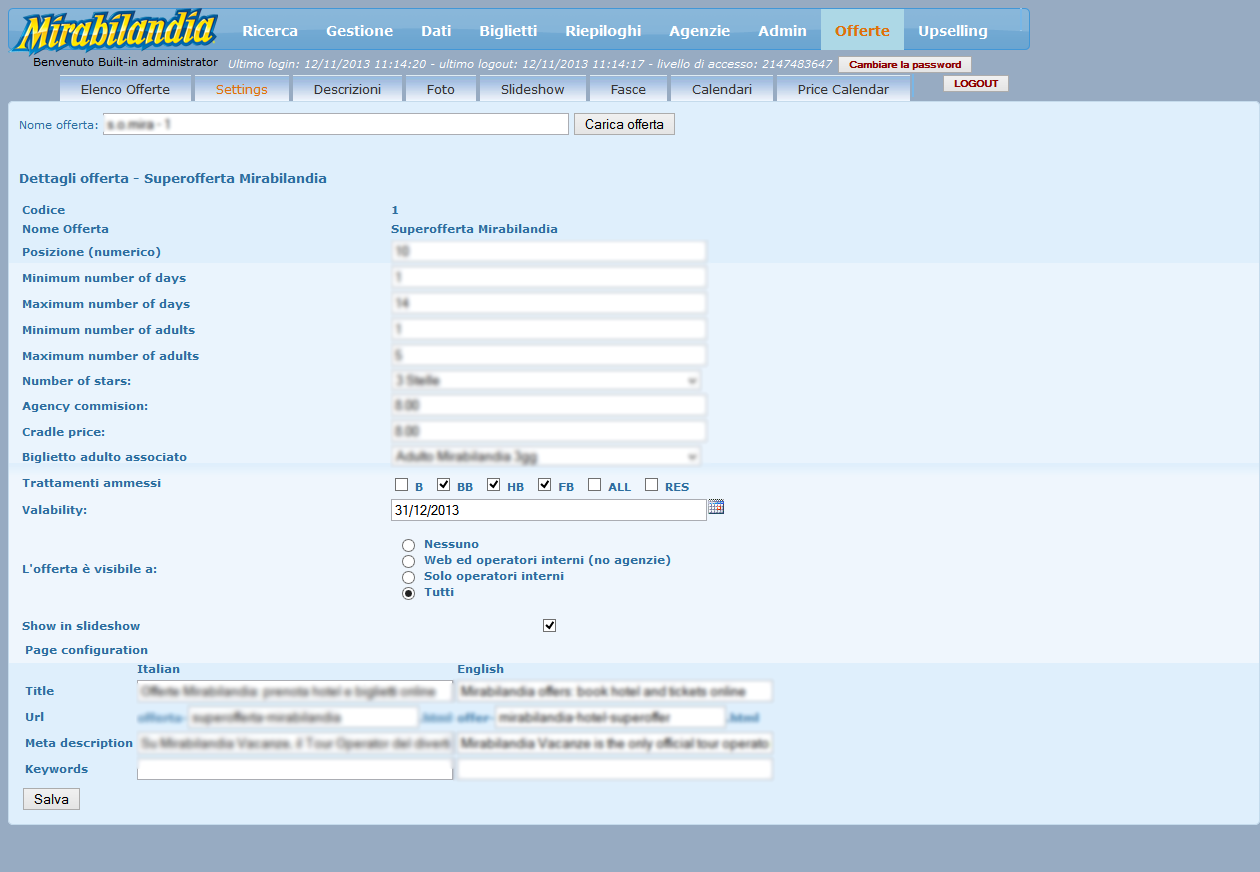Switch to the Elenco Offerte tab

point(125,89)
